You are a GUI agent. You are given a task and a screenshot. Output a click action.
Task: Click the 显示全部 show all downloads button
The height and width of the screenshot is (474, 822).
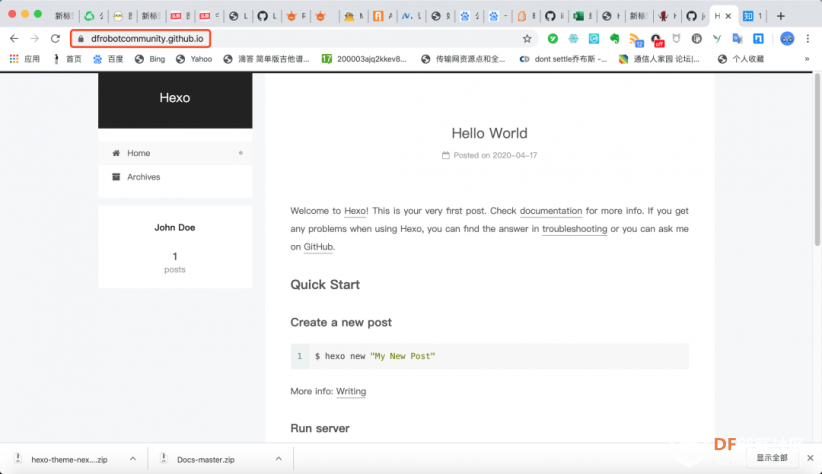[x=772, y=458]
